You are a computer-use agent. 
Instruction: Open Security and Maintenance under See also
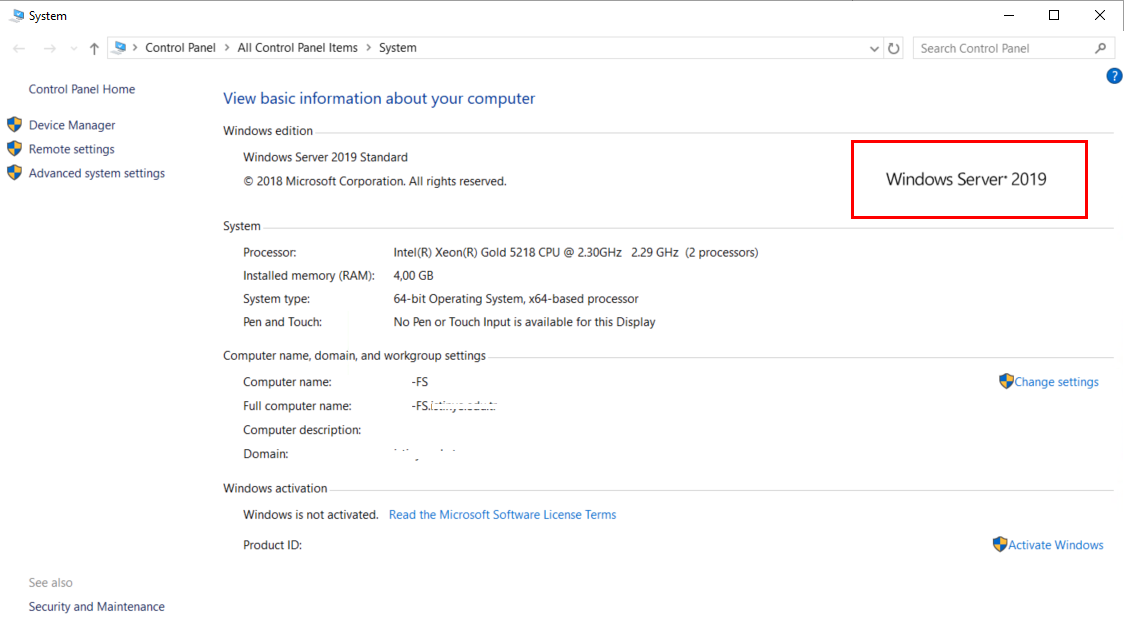97,606
